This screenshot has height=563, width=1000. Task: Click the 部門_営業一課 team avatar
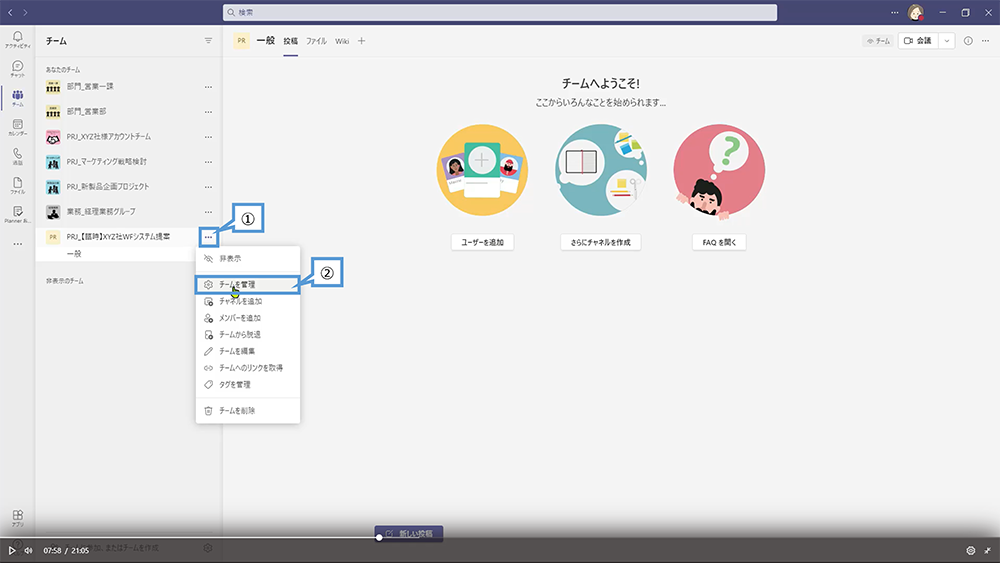53,87
